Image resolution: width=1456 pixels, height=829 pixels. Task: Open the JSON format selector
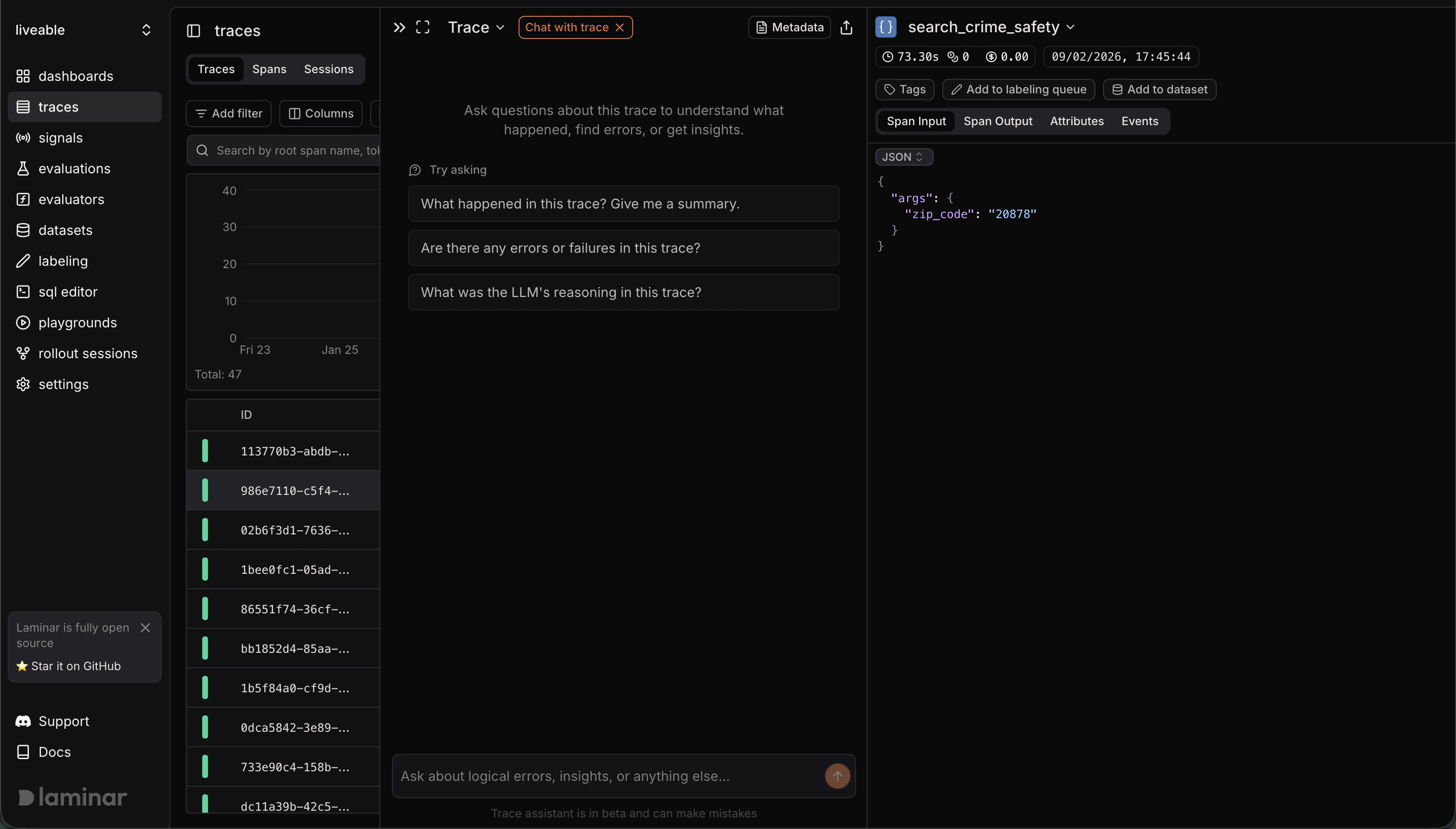903,157
